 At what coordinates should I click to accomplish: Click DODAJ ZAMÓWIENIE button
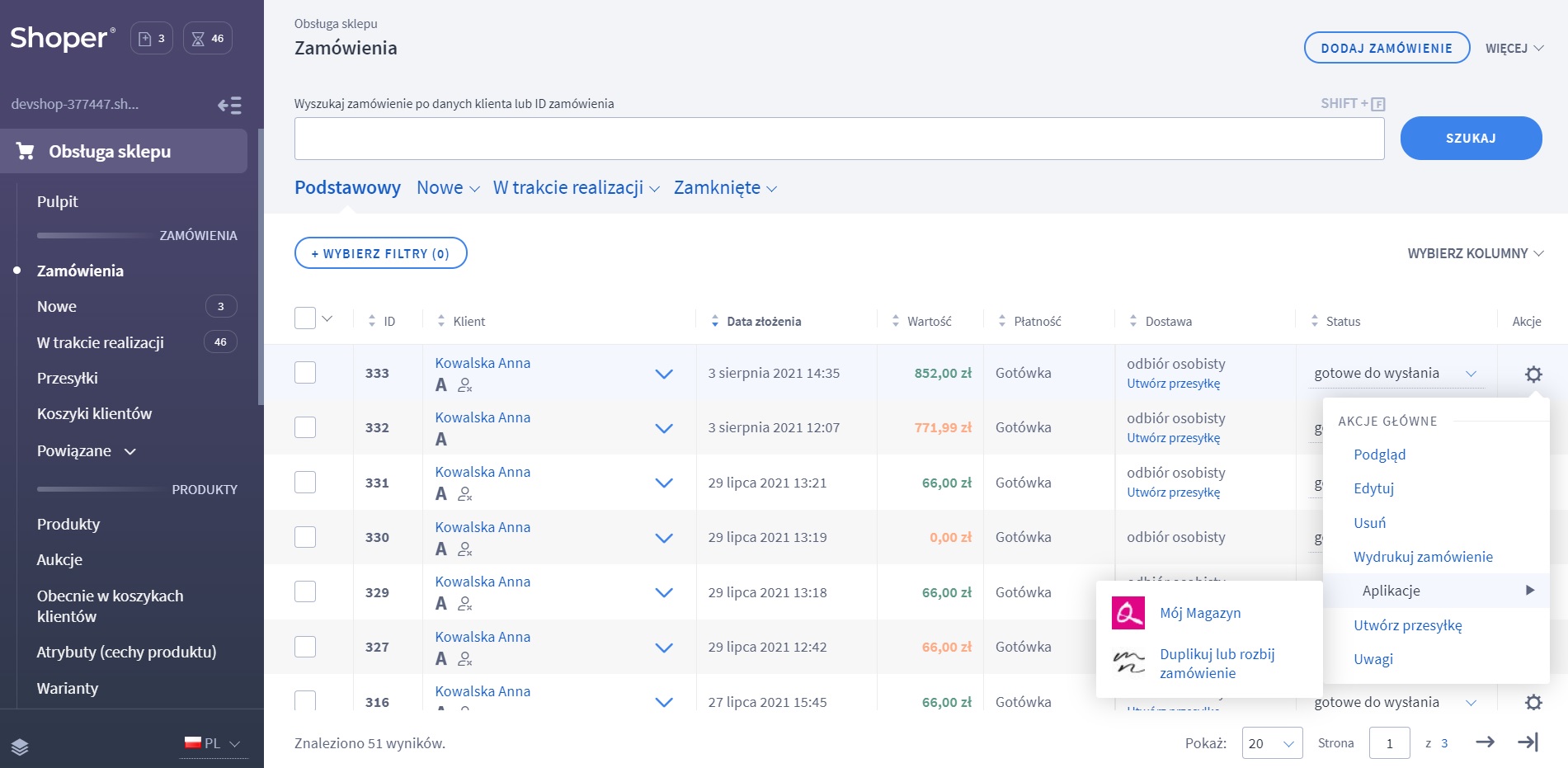pyautogui.click(x=1387, y=48)
